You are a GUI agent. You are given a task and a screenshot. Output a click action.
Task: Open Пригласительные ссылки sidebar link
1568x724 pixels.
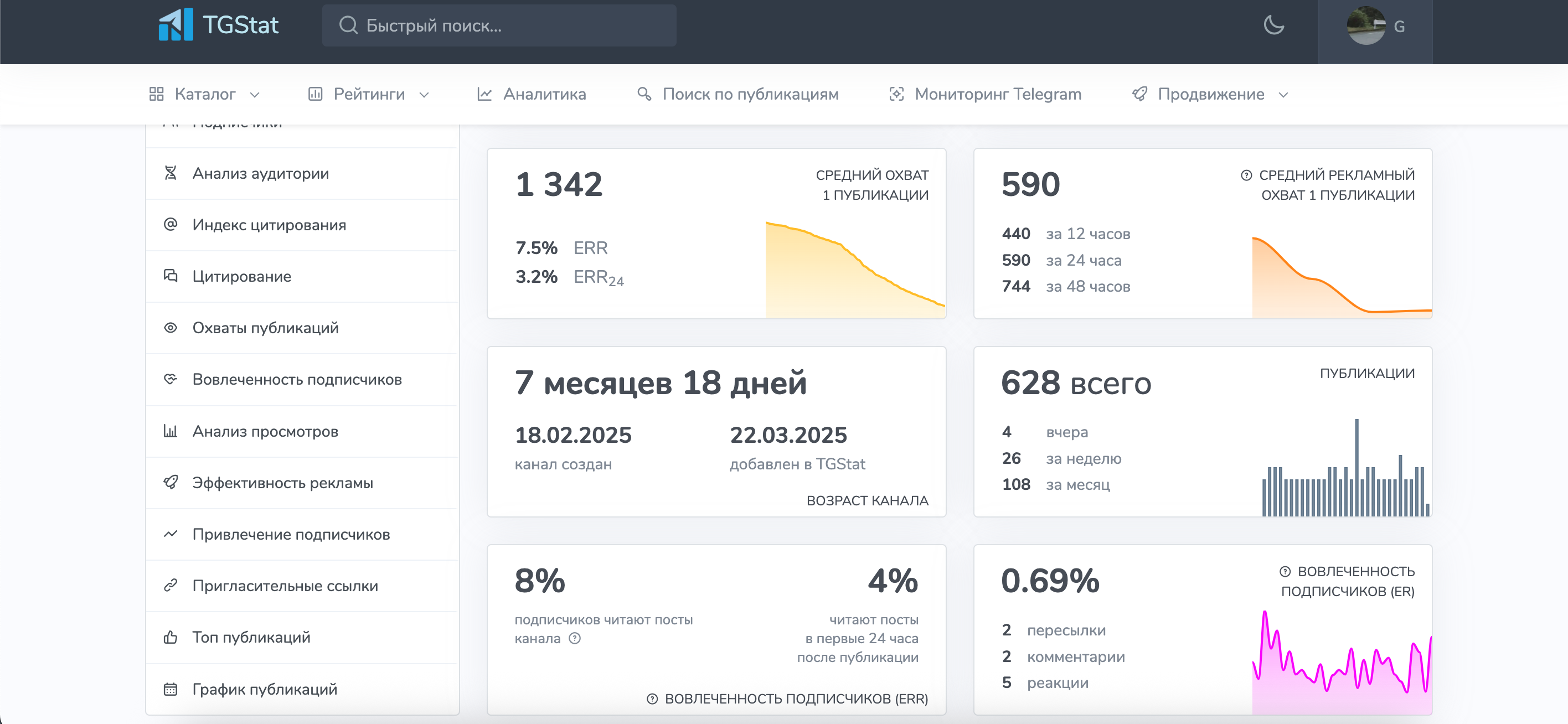[x=285, y=585]
